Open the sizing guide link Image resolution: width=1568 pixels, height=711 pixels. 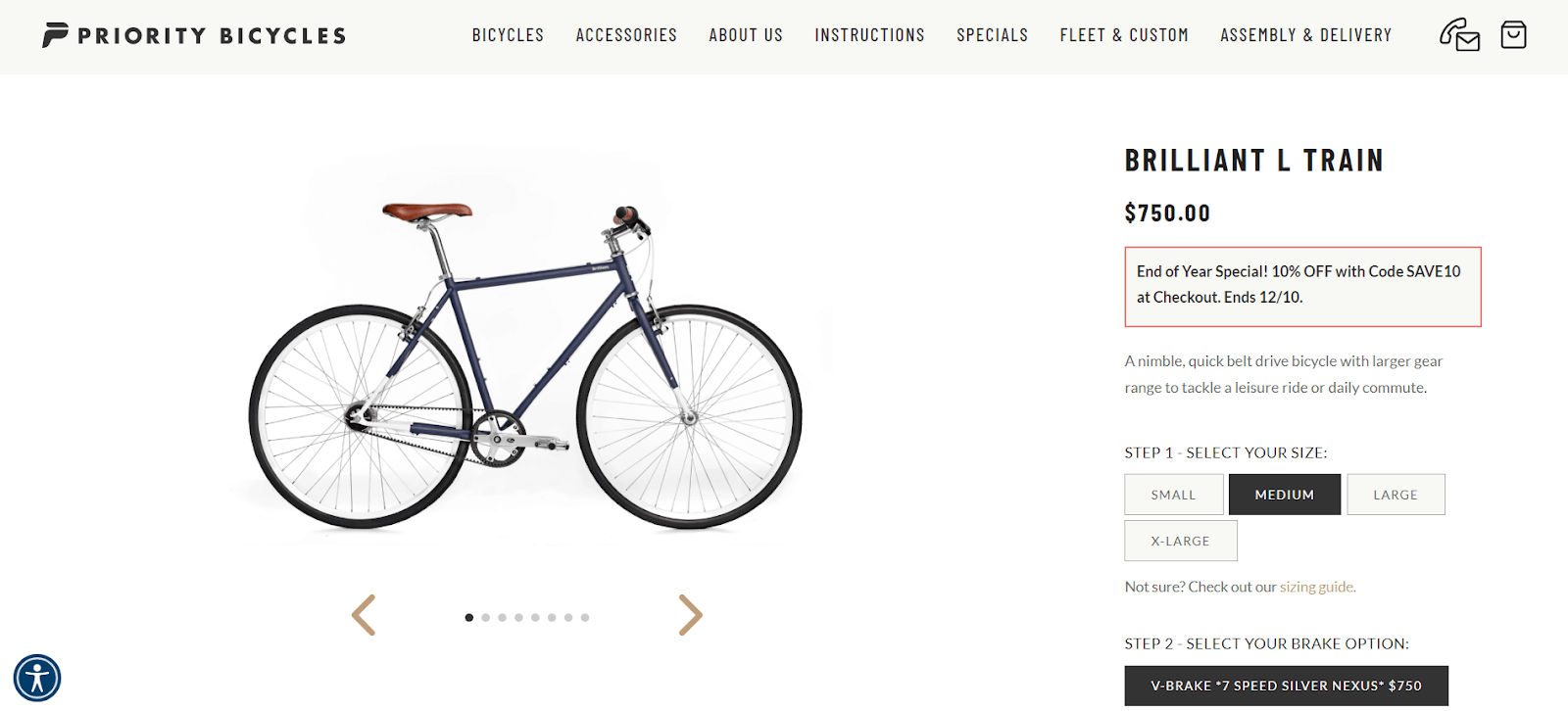[1316, 587]
